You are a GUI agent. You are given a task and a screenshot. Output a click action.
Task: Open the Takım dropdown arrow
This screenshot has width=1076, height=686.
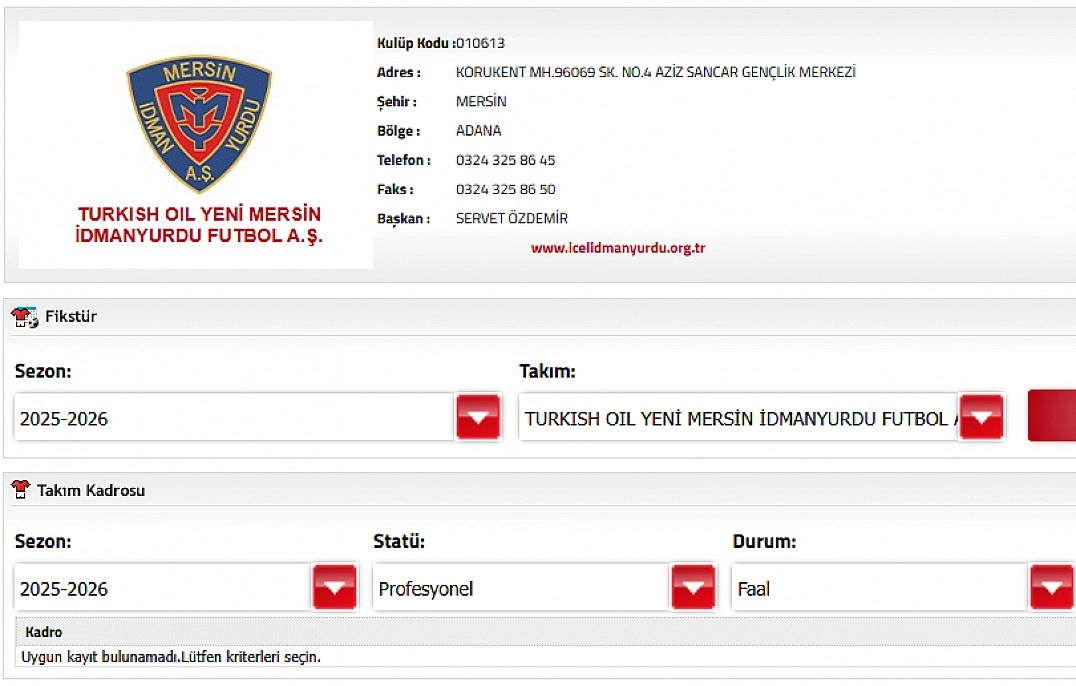(981, 417)
